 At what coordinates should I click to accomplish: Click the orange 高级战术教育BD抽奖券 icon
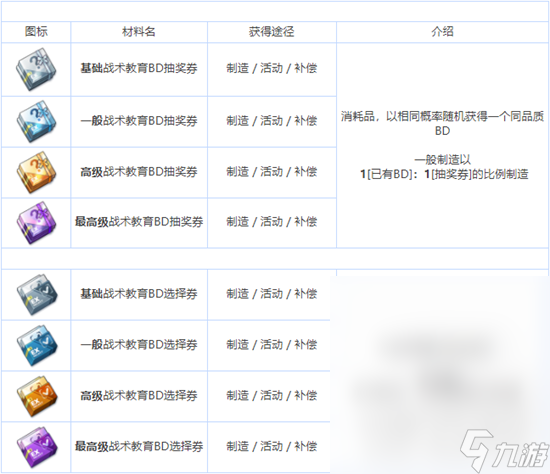(x=36, y=172)
